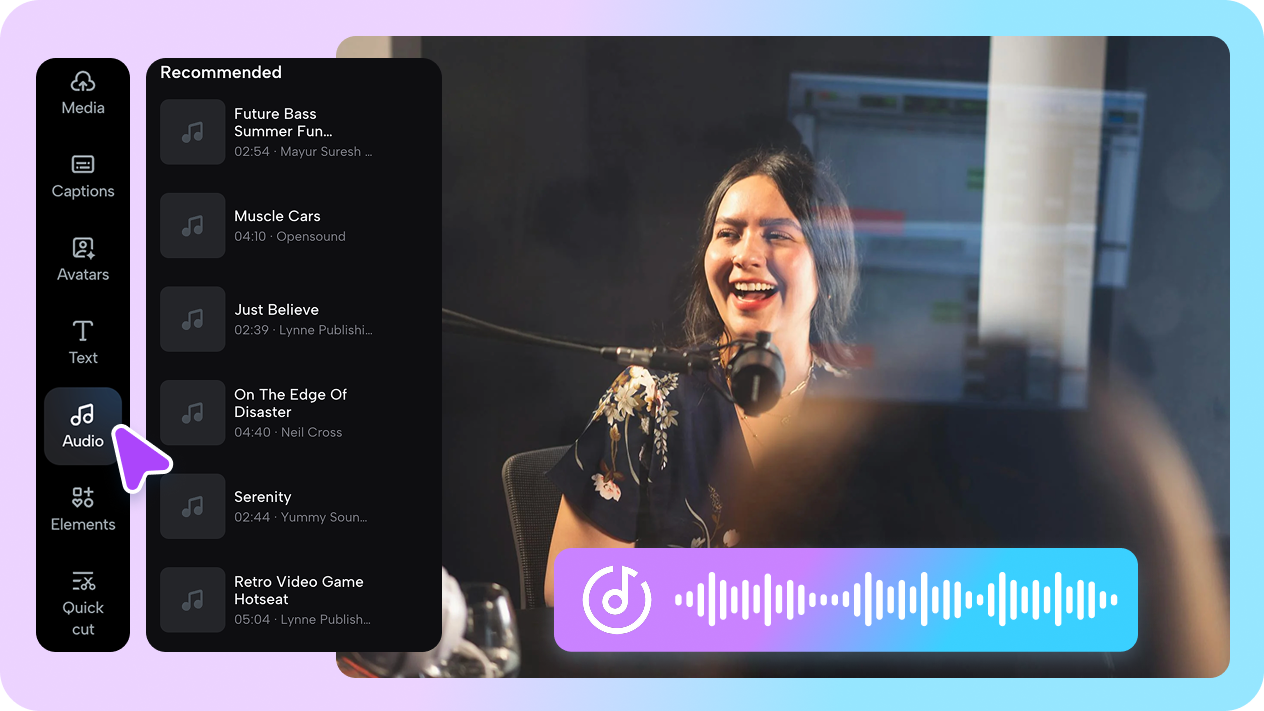
Task: Switch to the Quick cut tab label
Action: tap(83, 618)
